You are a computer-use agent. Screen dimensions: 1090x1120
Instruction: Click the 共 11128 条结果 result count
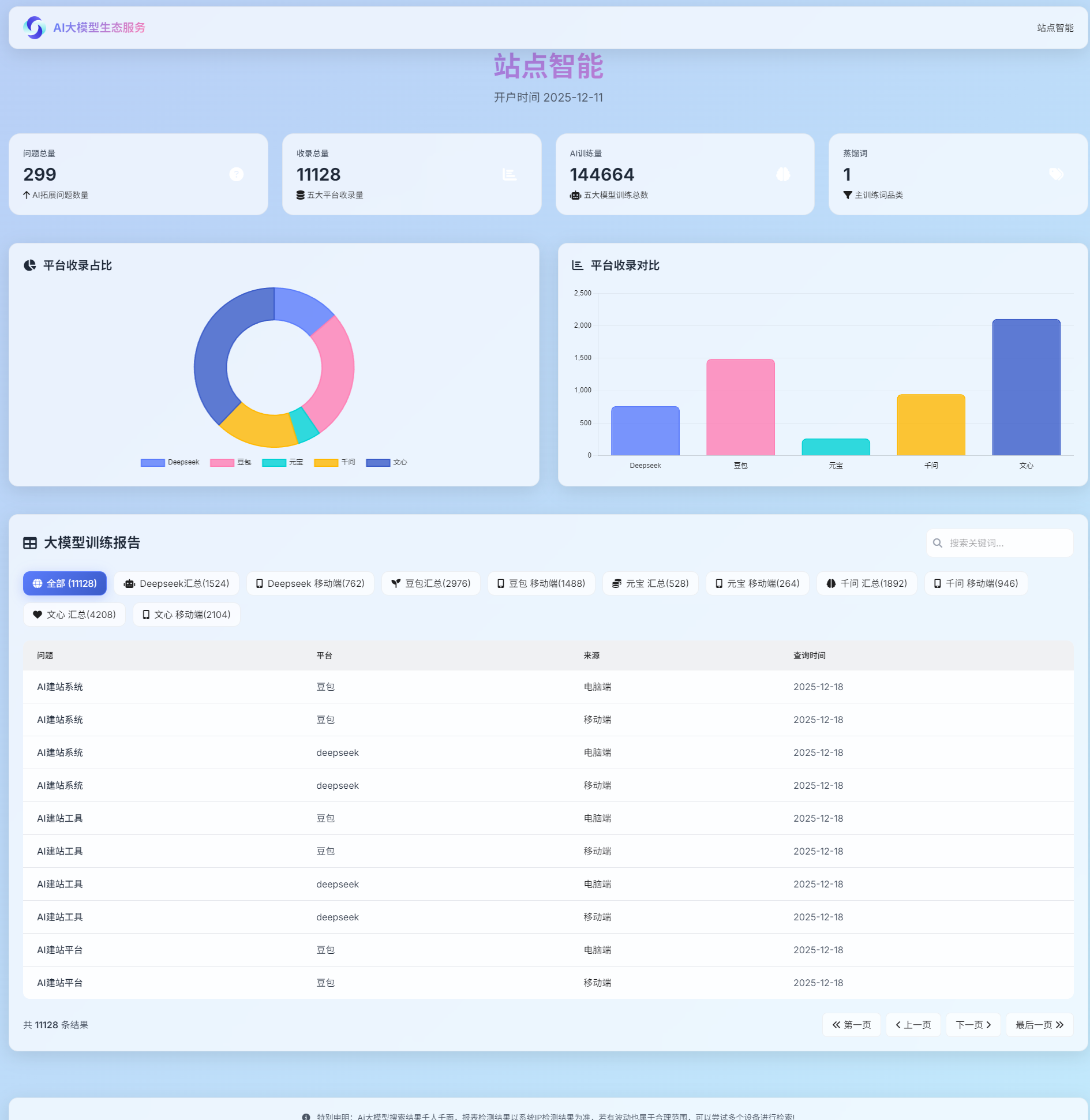pos(56,1025)
